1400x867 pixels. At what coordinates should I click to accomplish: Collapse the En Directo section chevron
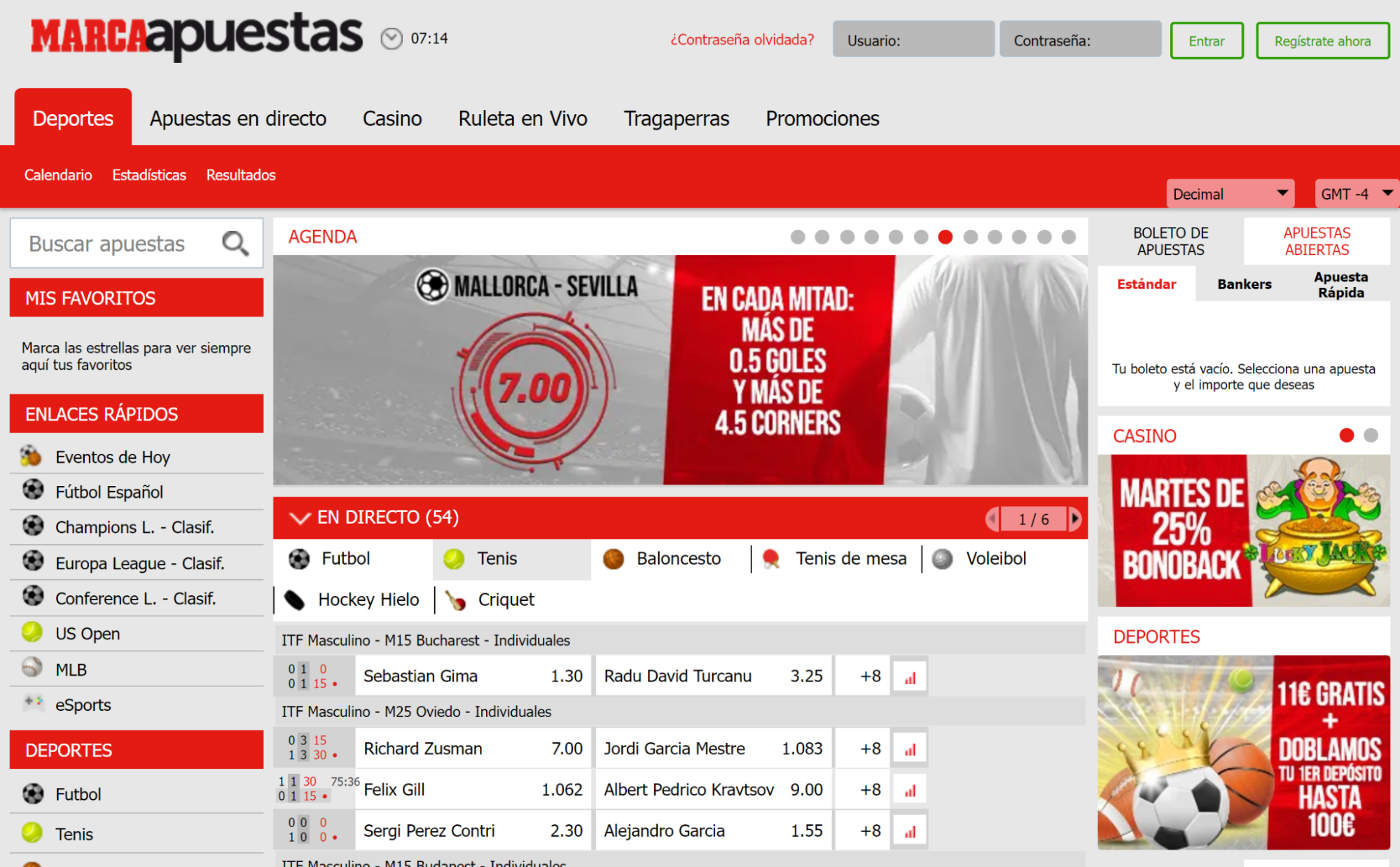coord(300,518)
